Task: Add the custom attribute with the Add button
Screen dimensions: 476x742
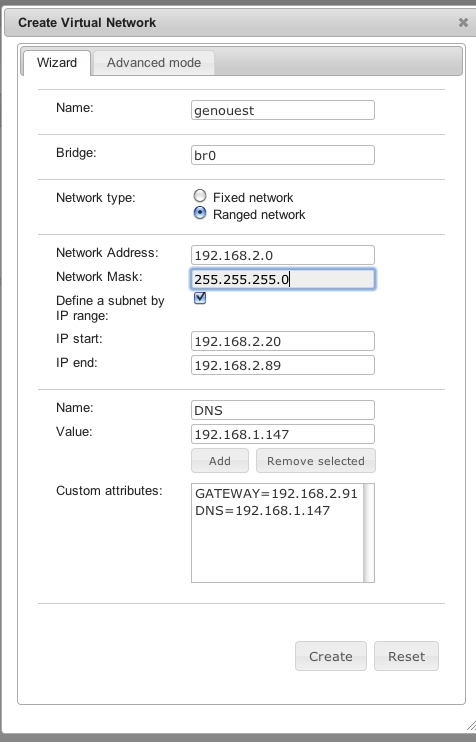Action: point(220,460)
